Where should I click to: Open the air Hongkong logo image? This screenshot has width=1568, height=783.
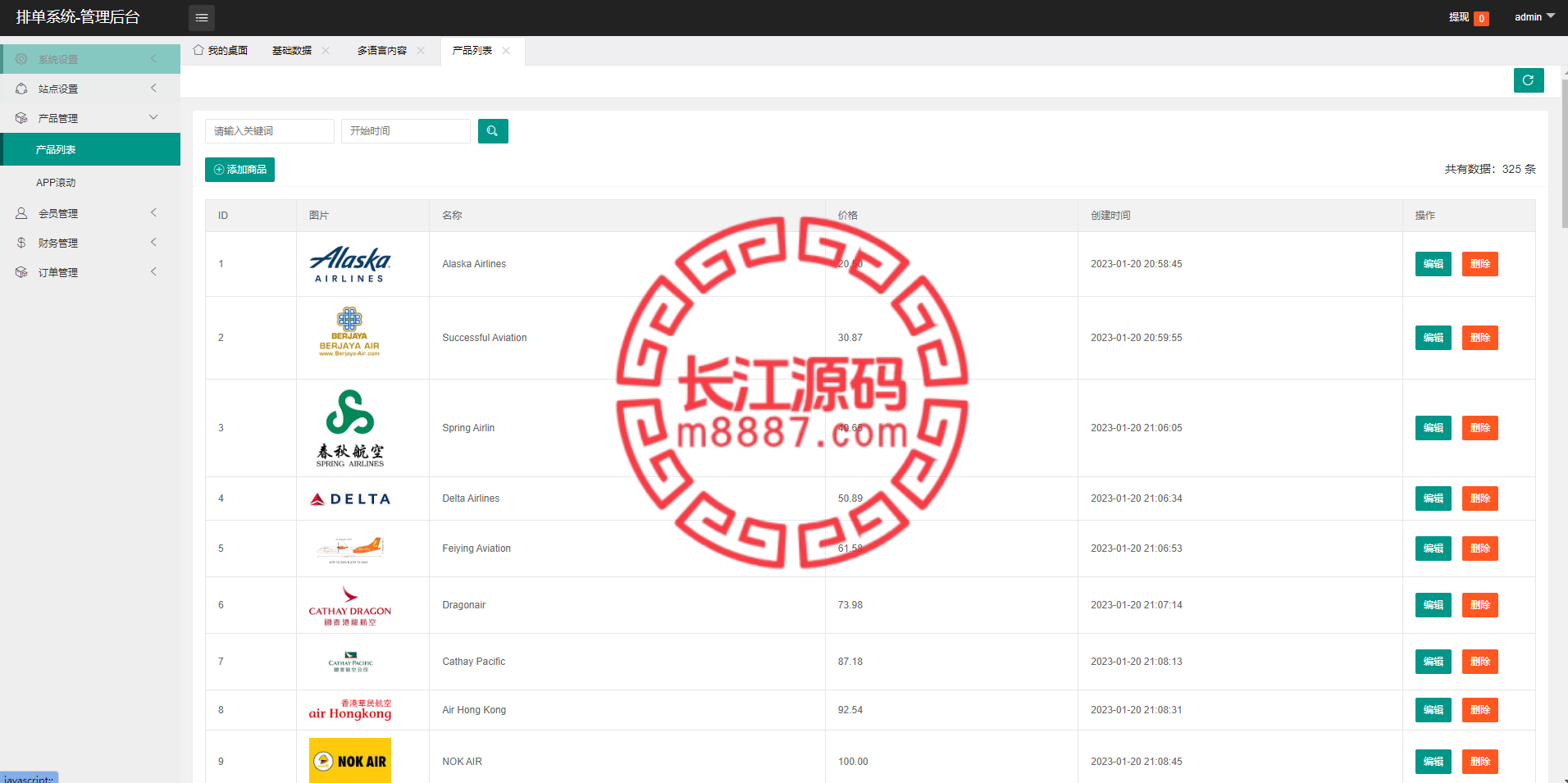click(350, 710)
